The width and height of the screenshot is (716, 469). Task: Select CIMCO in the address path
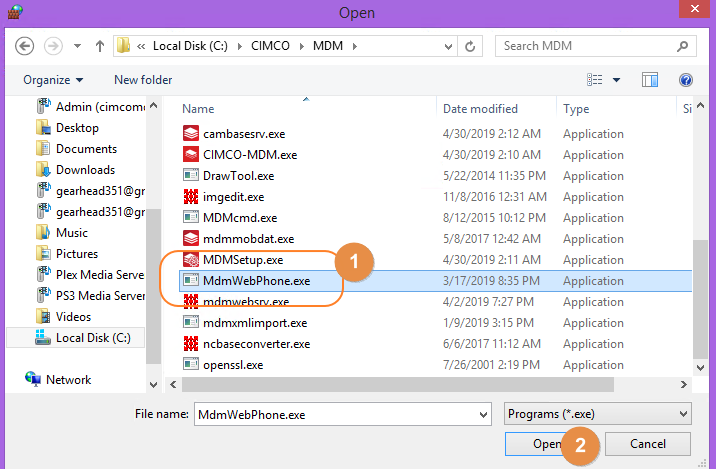click(270, 46)
